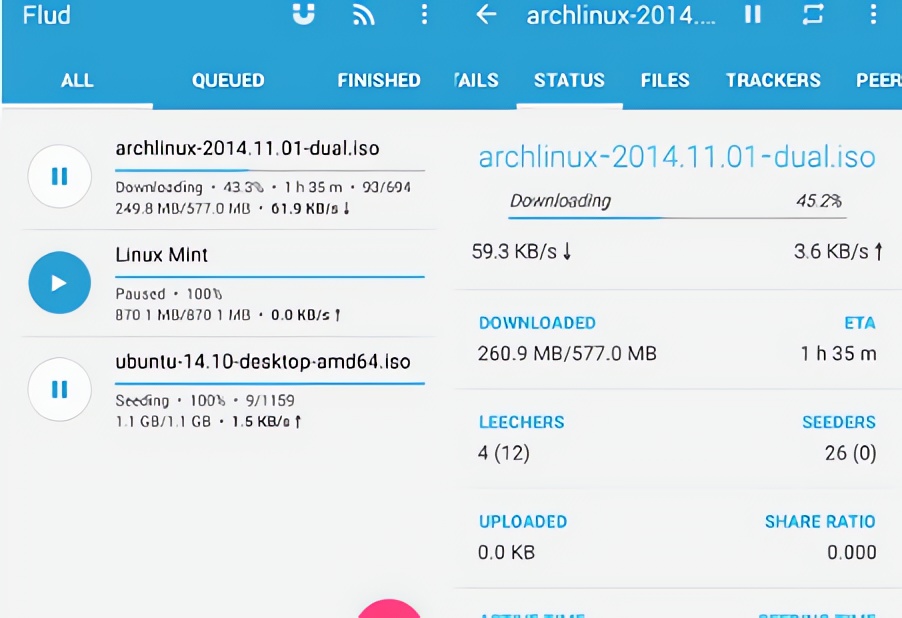Open ubuntu-14.10-desktop-amd64.iso torrent entry
The image size is (902, 618).
(x=263, y=362)
